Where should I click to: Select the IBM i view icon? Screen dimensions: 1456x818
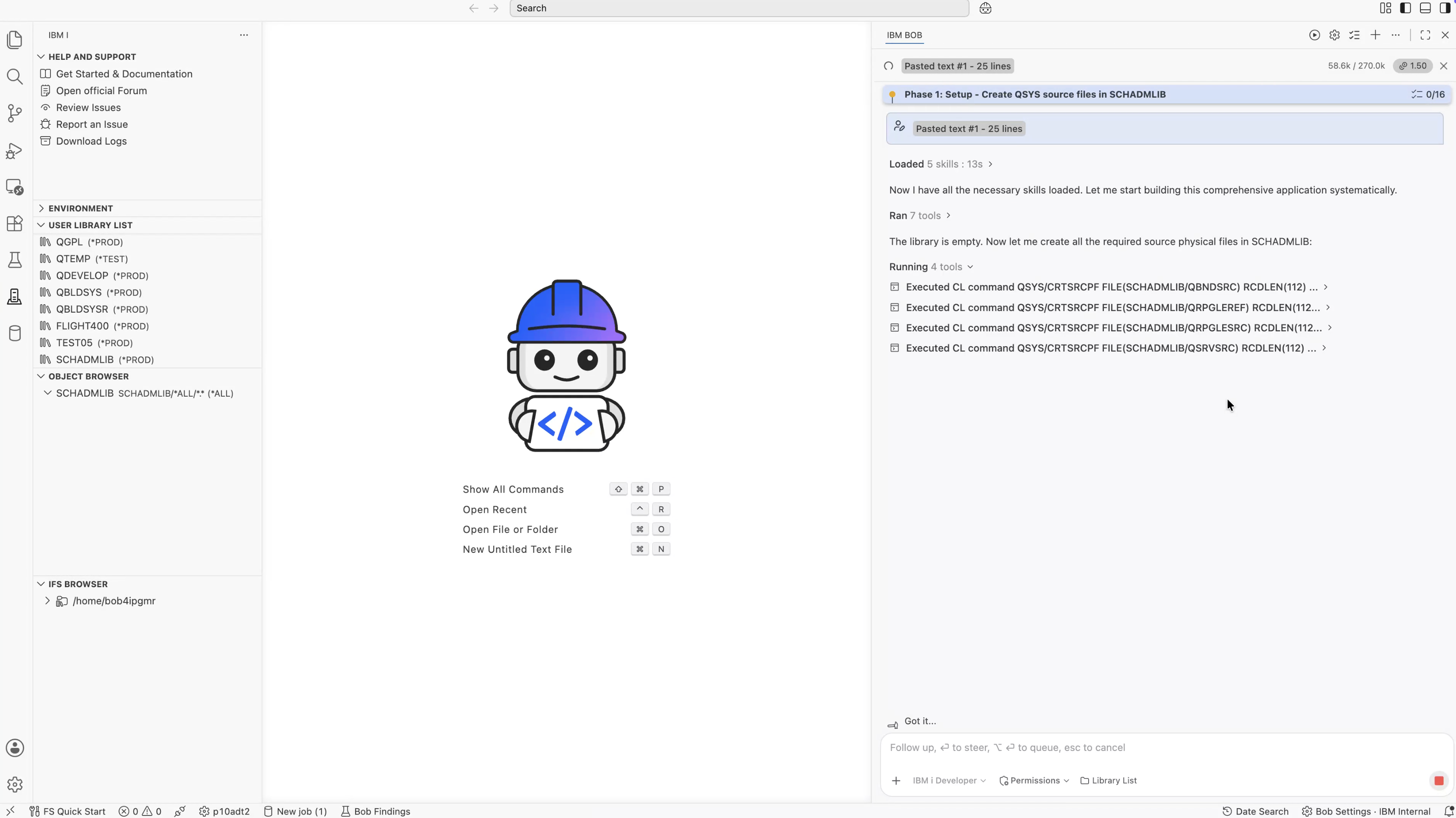pos(15,296)
